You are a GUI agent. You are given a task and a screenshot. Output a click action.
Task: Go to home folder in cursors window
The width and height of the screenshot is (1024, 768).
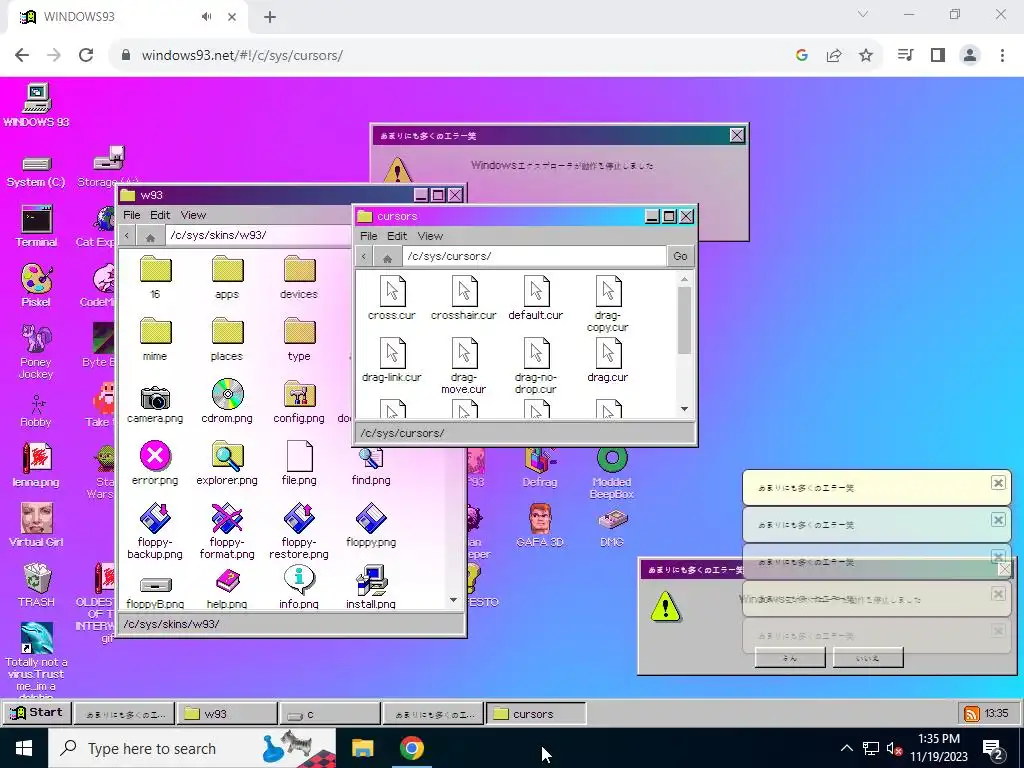(x=387, y=257)
